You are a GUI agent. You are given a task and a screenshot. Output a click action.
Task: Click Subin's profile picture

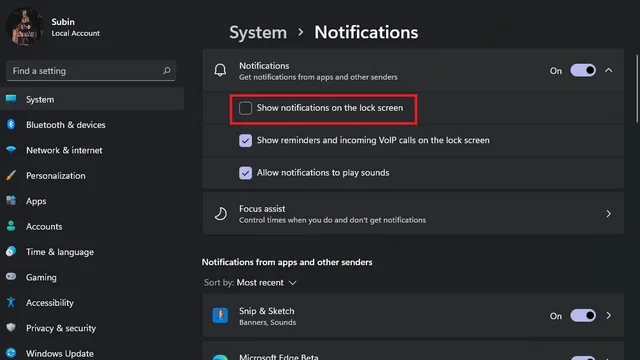[24, 27]
